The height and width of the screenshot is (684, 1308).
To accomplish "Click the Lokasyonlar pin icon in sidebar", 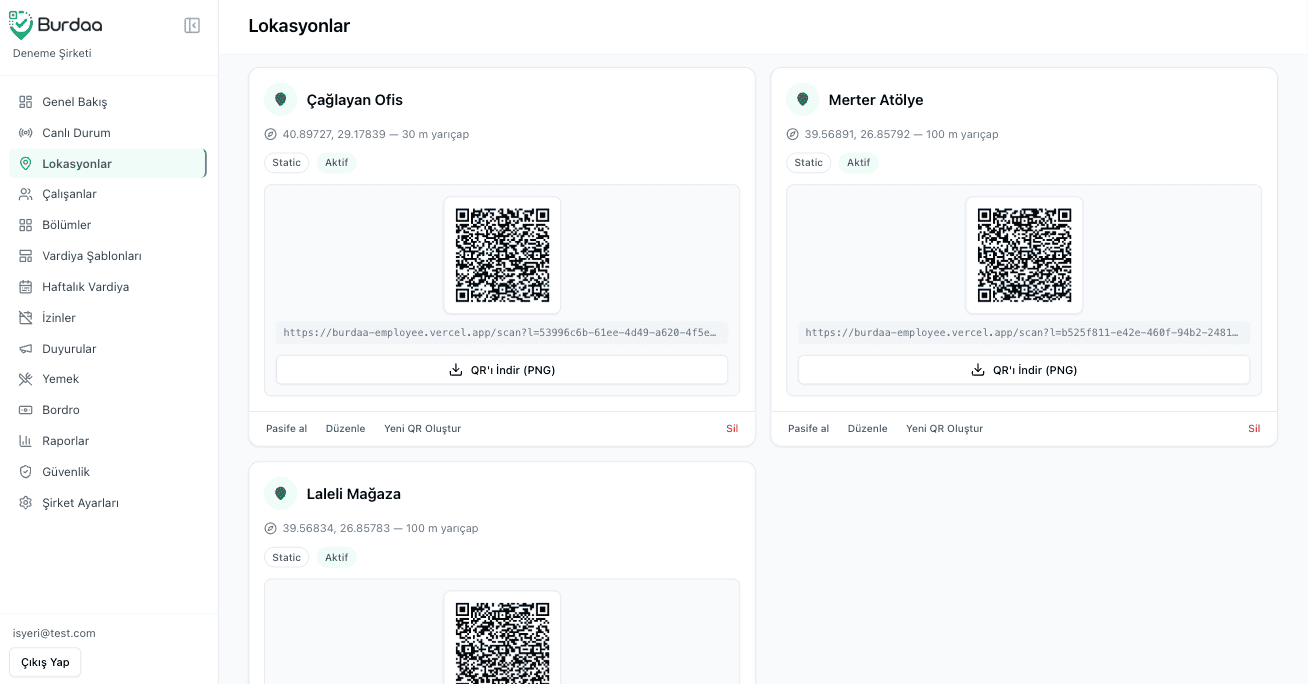I will (x=26, y=164).
